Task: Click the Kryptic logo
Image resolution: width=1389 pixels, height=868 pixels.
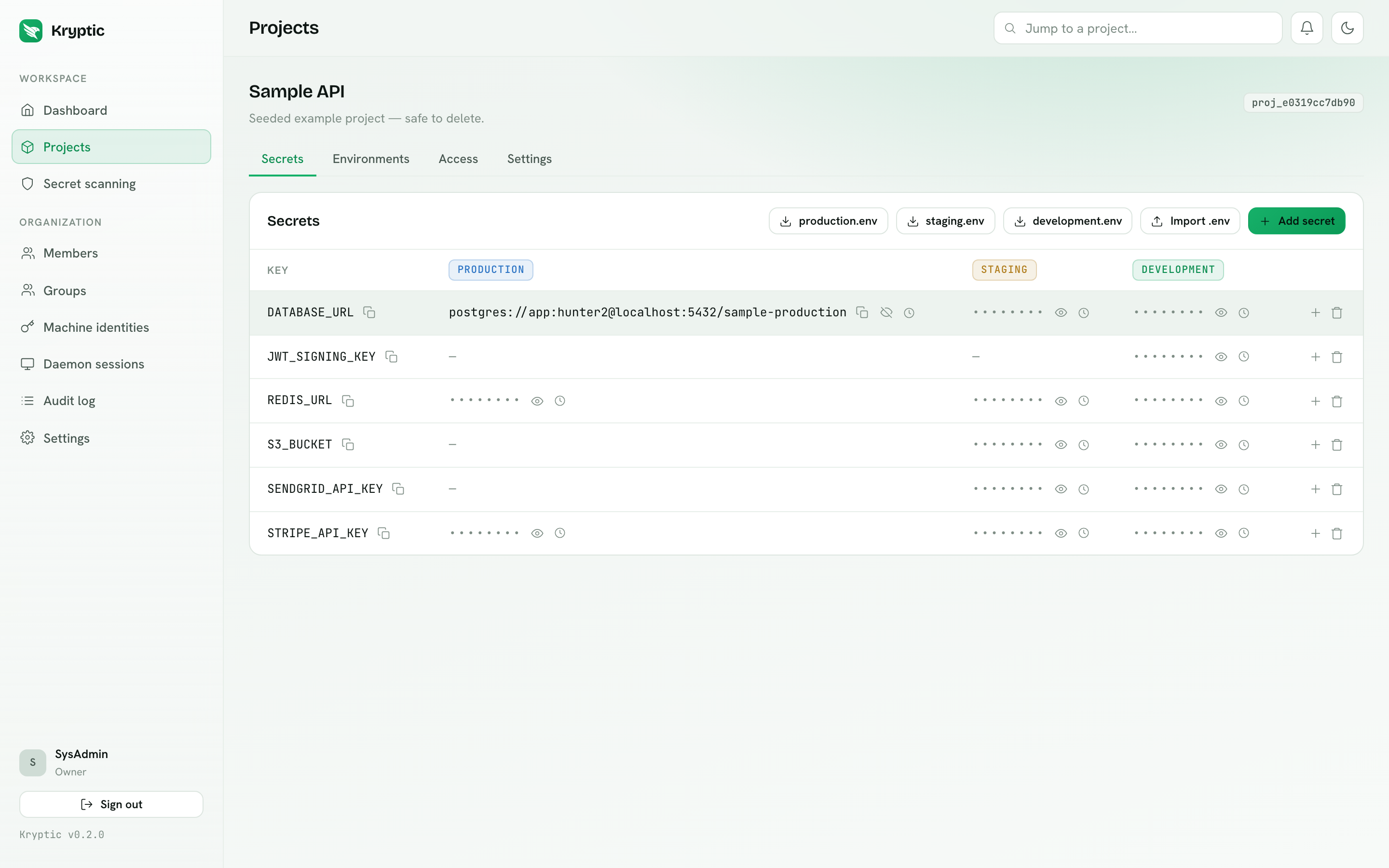Action: (31, 30)
